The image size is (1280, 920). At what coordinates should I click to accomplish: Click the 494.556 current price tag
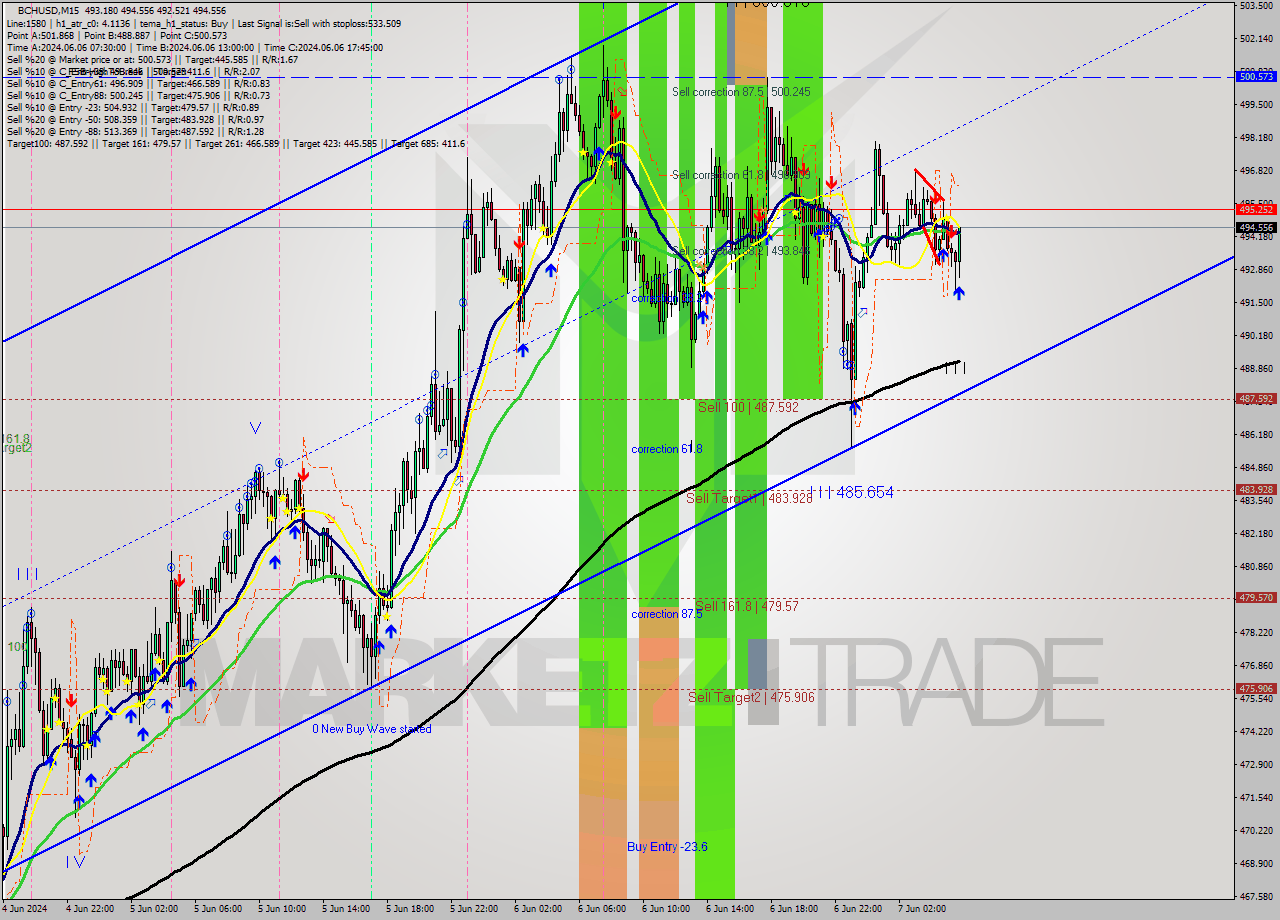pyautogui.click(x=1256, y=227)
